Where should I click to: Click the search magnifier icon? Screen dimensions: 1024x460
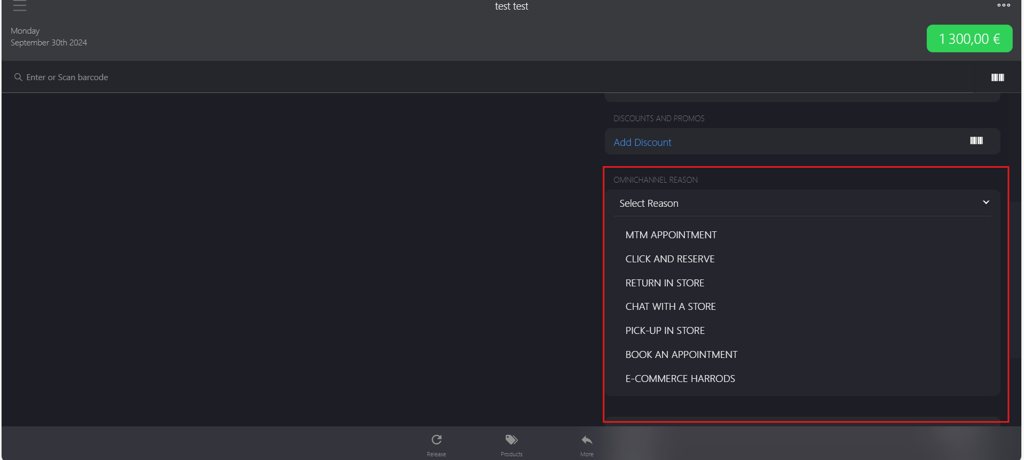coord(18,77)
